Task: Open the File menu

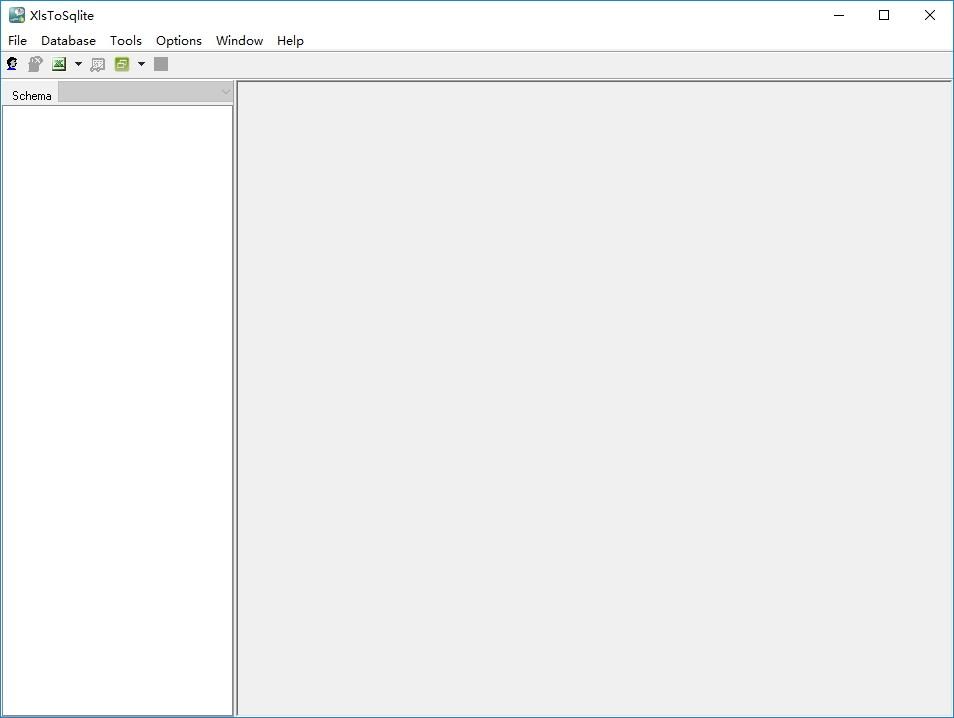Action: [17, 41]
